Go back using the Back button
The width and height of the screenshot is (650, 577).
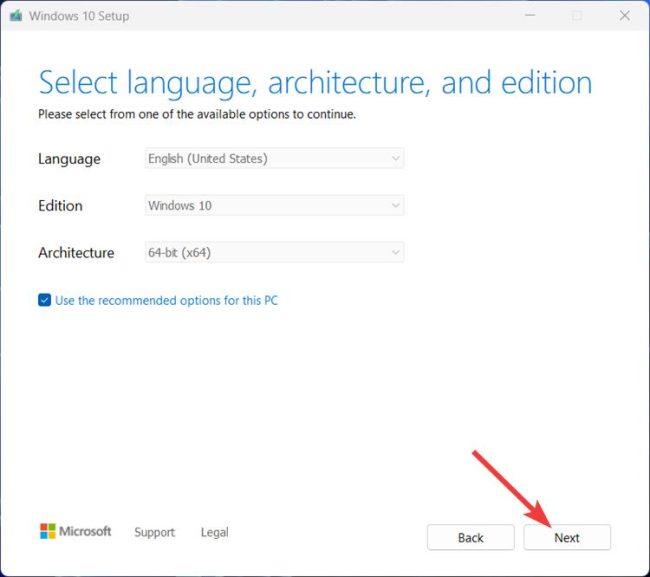pos(470,537)
